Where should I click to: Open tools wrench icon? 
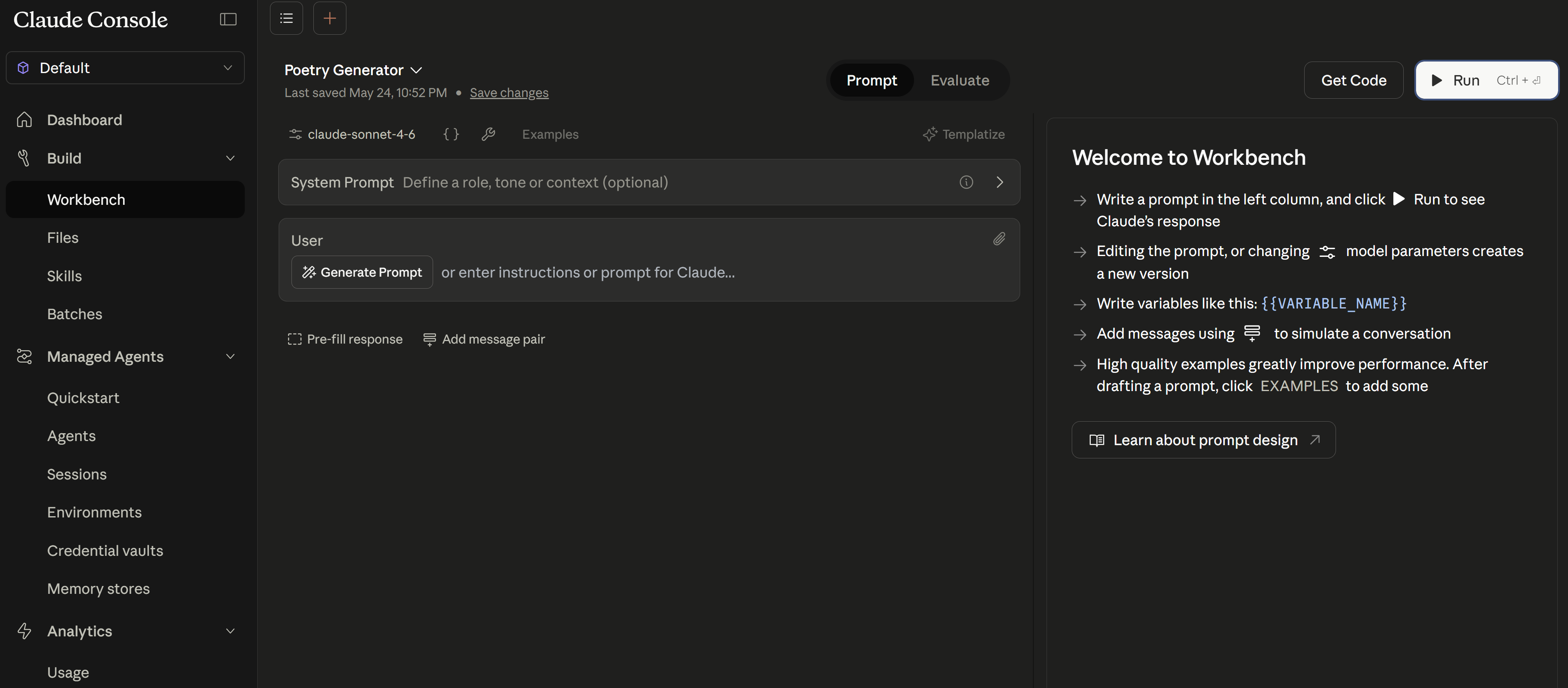(x=488, y=134)
